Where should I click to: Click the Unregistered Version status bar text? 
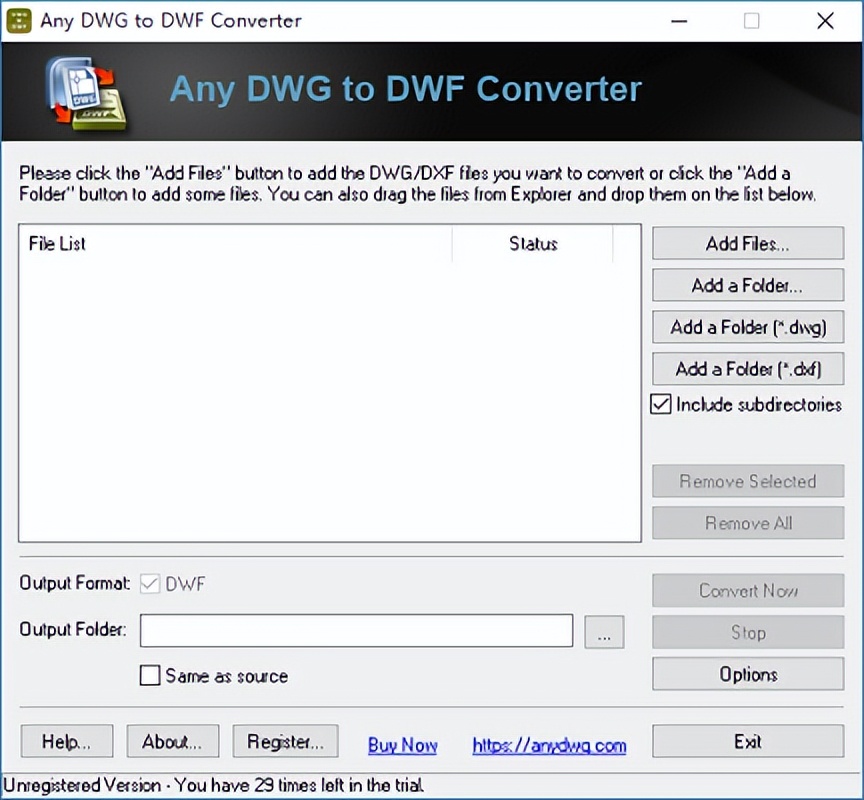pyautogui.click(x=213, y=785)
